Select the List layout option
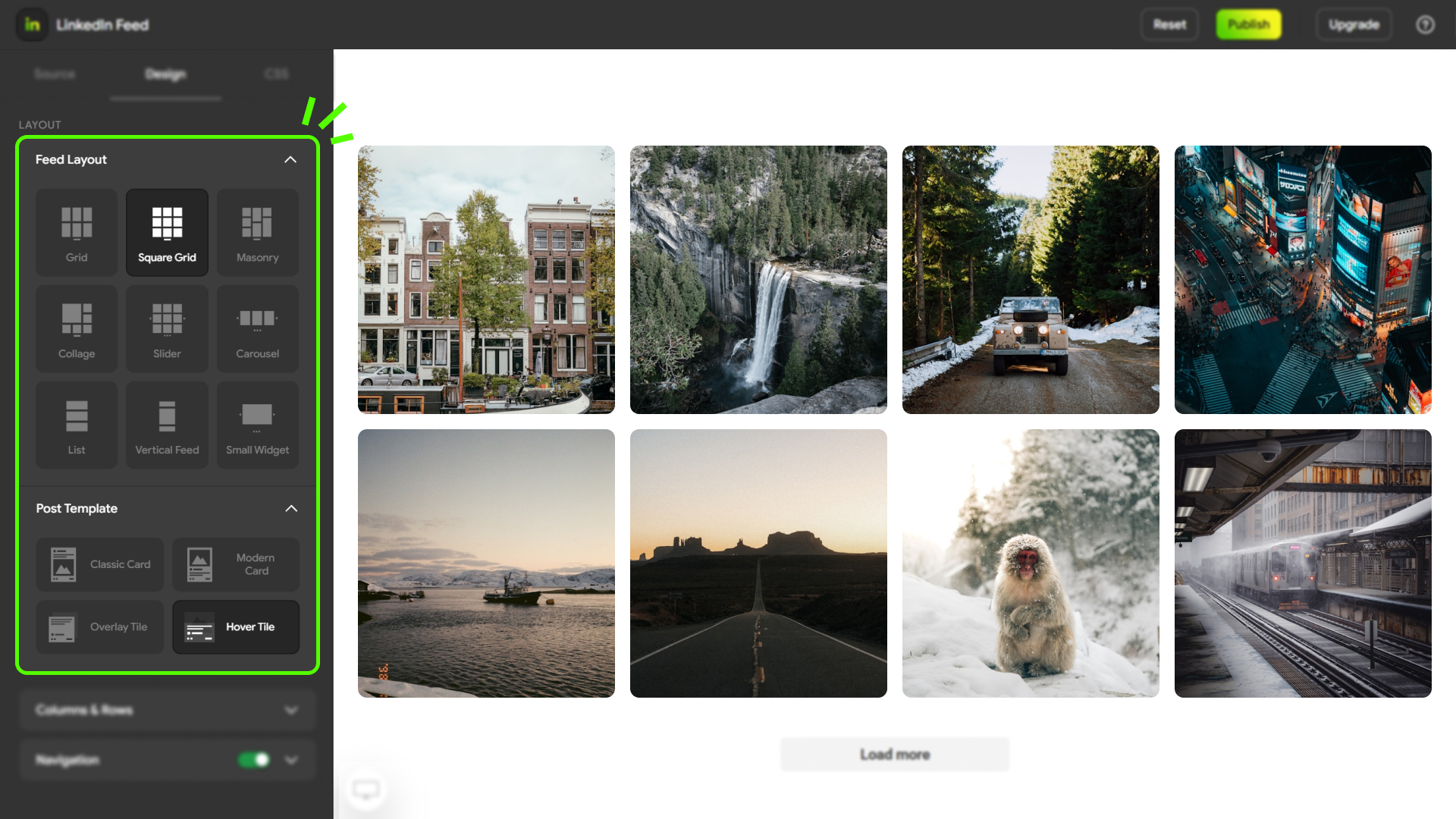The width and height of the screenshot is (1456, 819). (x=77, y=425)
